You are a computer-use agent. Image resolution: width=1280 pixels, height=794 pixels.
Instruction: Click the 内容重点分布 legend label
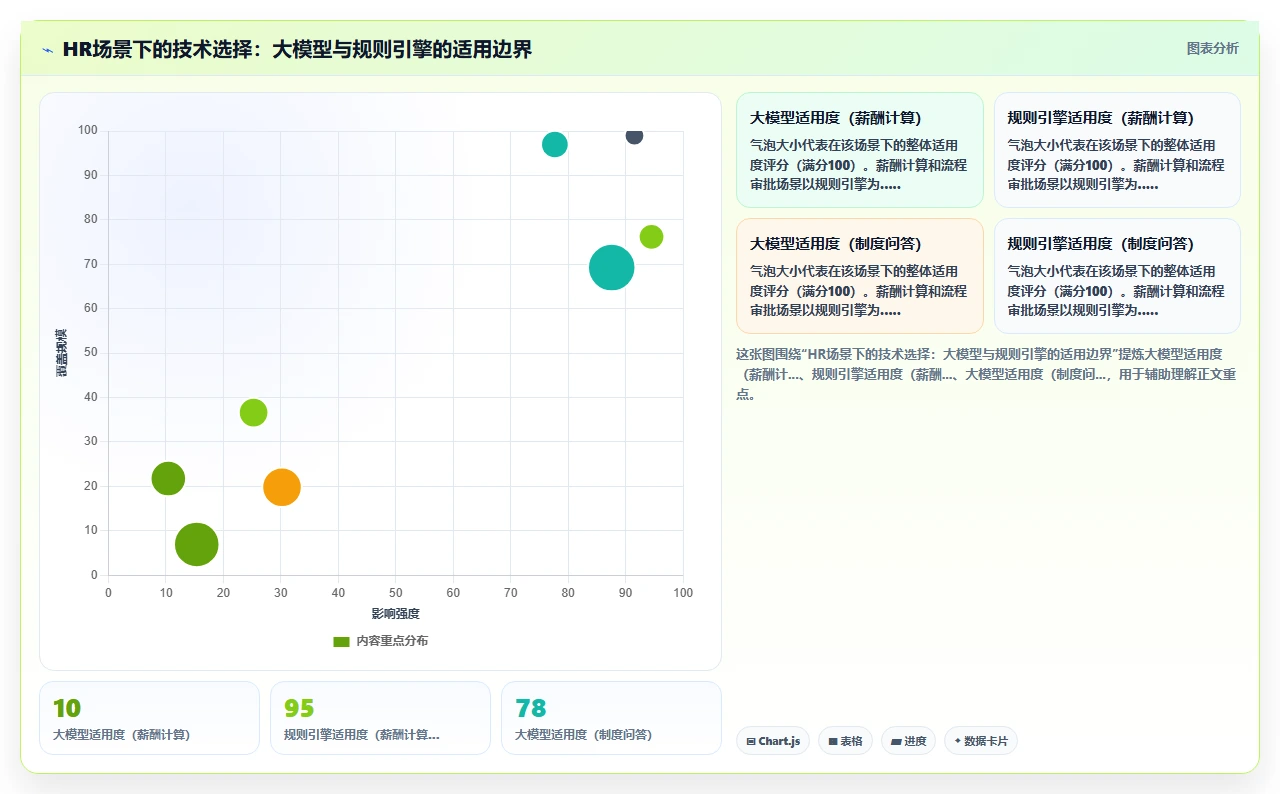(392, 641)
